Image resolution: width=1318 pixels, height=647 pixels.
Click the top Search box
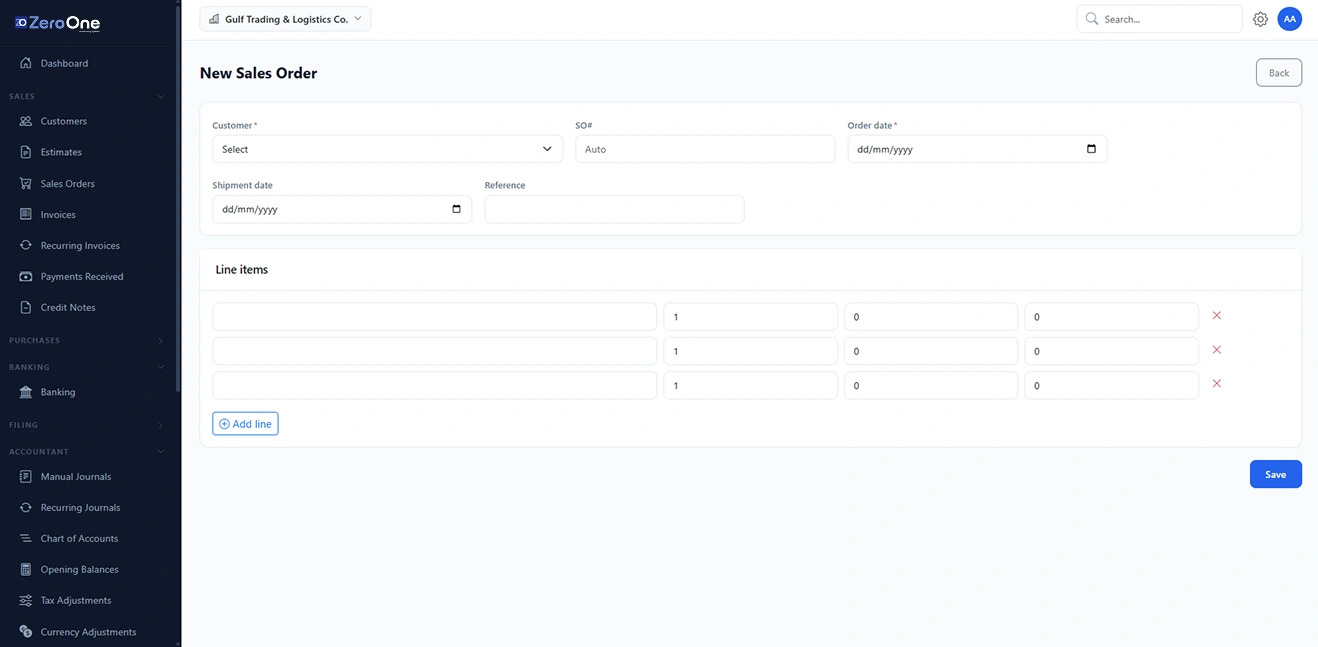coord(1159,19)
